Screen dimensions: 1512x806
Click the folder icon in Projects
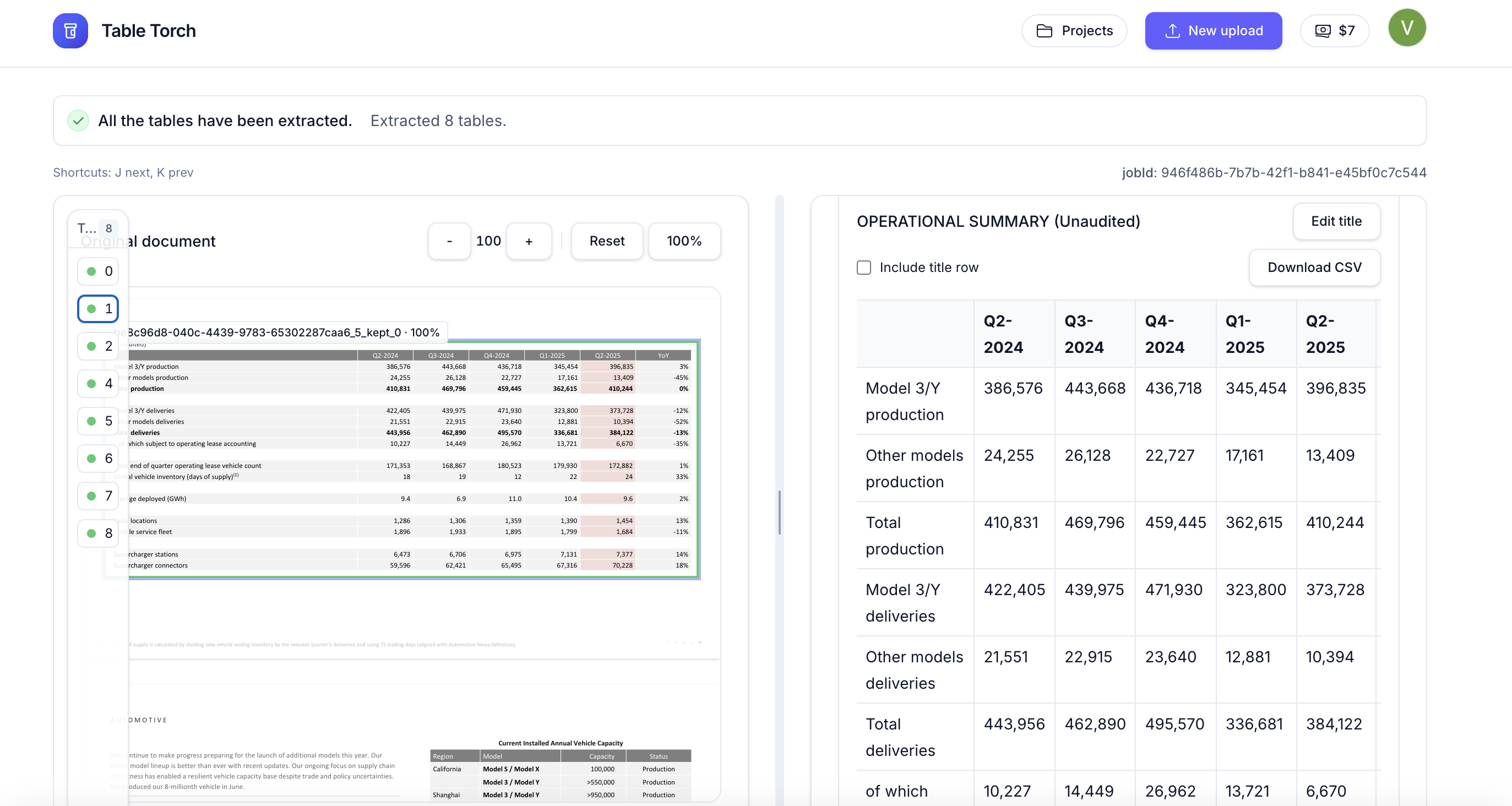(1044, 30)
